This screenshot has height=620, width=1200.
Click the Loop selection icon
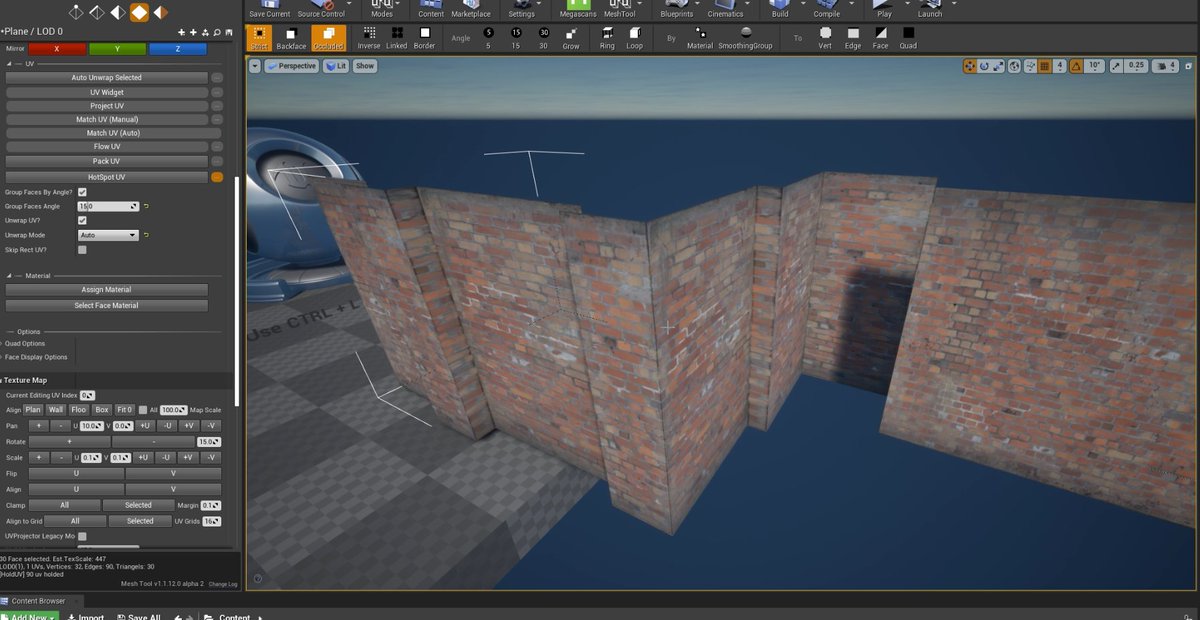[x=635, y=39]
